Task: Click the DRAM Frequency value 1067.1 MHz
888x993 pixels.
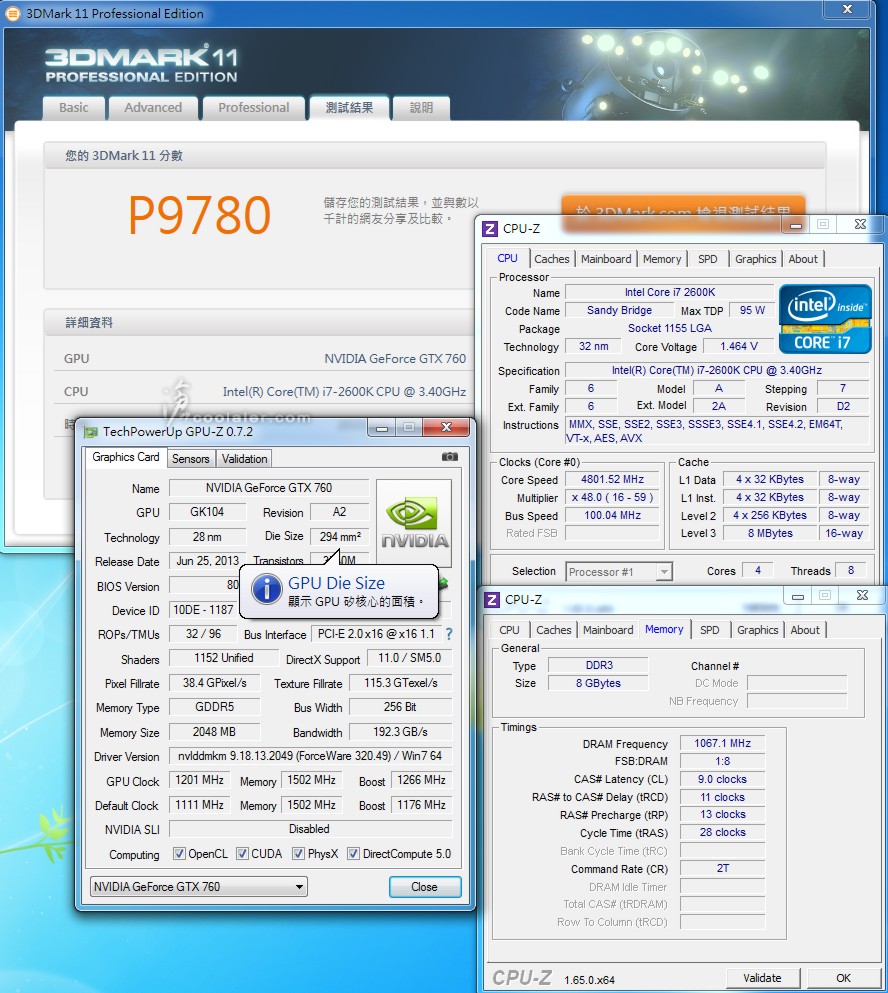Action: (722, 743)
